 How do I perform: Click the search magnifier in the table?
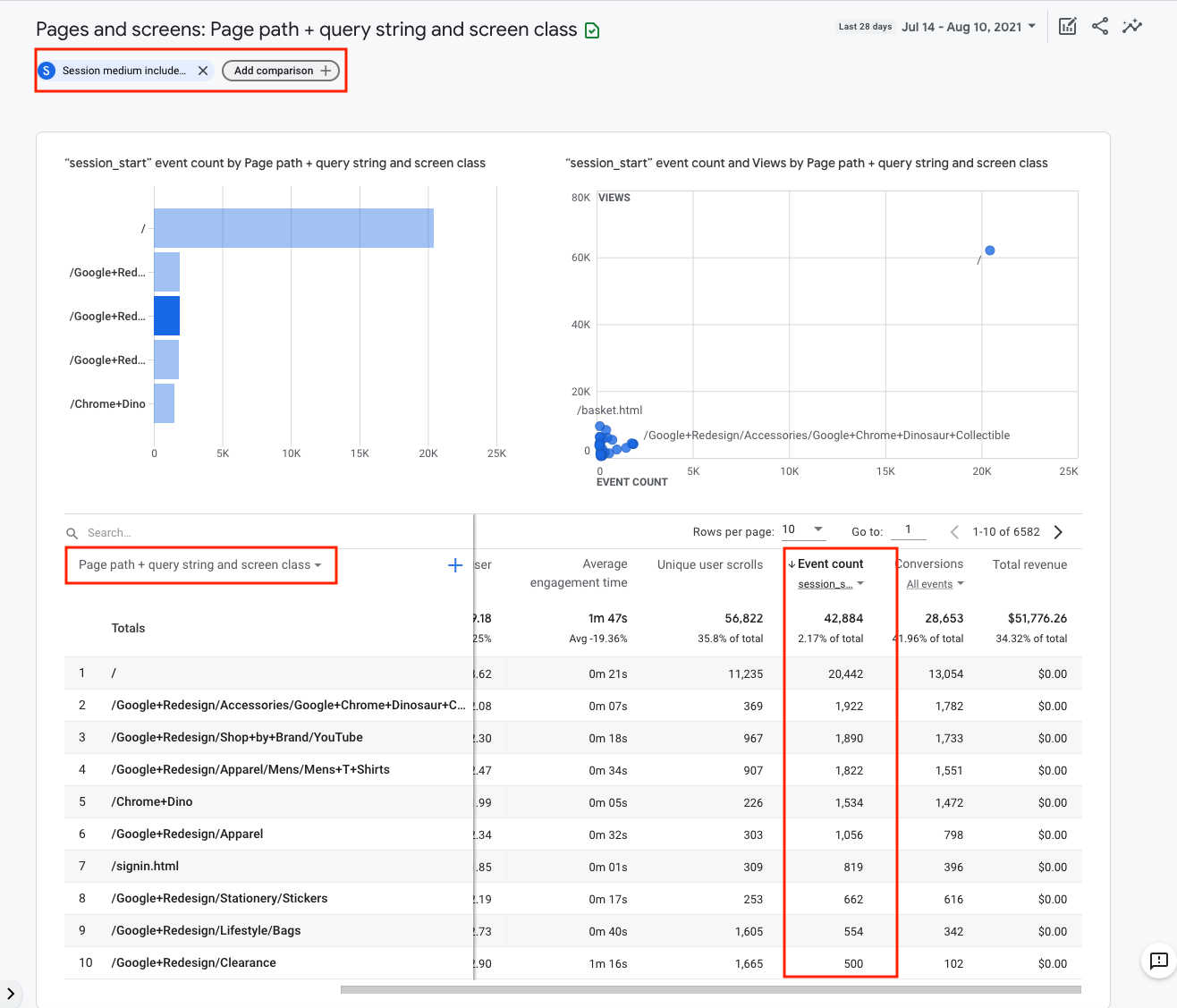tap(72, 532)
